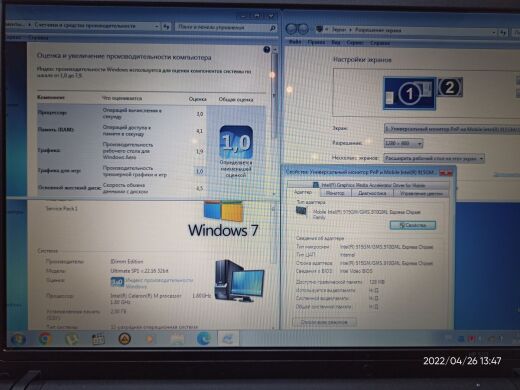Open the Экран monitor selection dropdown
Image resolution: width=520 pixels, height=390 pixels.
pos(452,129)
